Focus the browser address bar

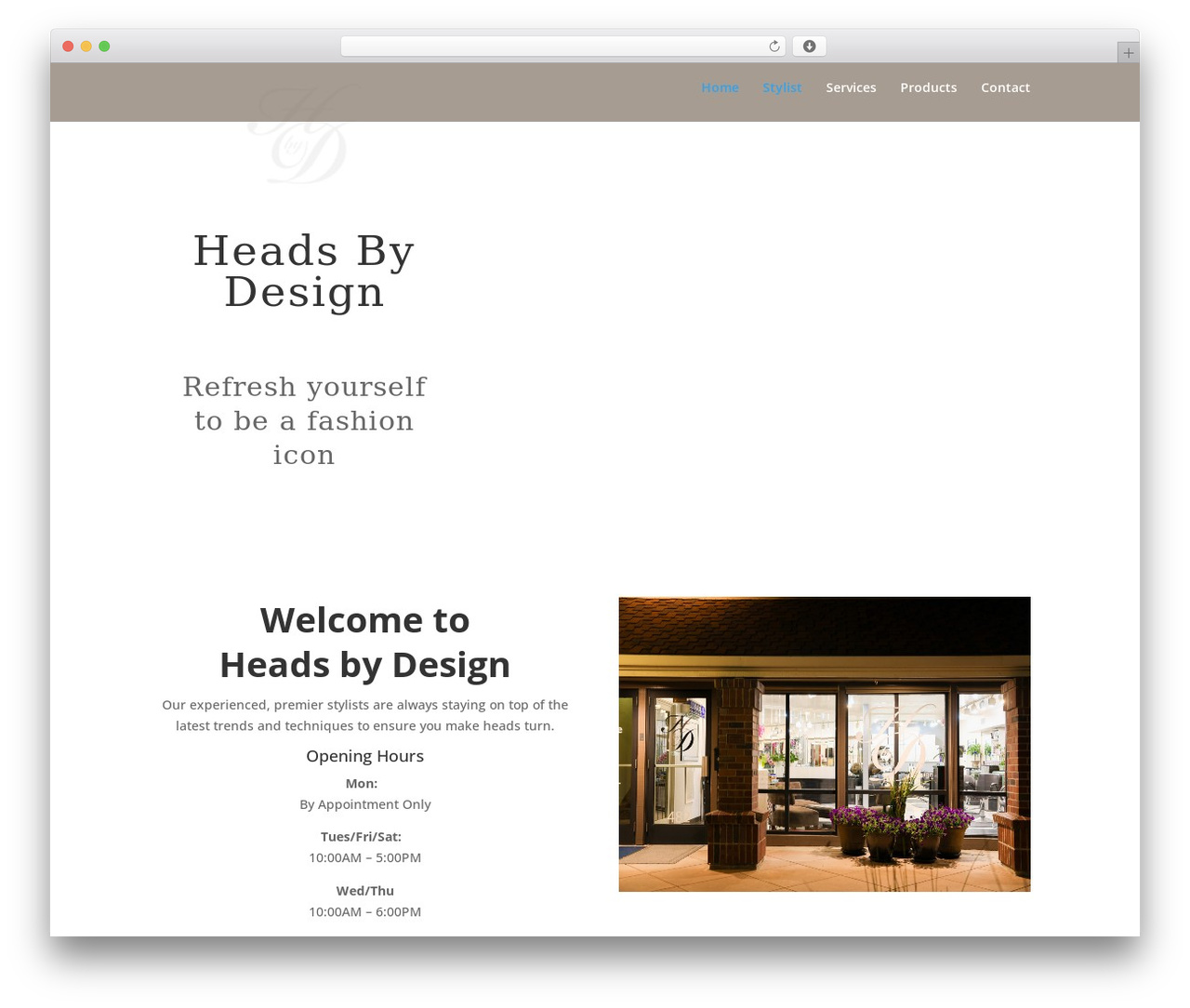point(562,46)
